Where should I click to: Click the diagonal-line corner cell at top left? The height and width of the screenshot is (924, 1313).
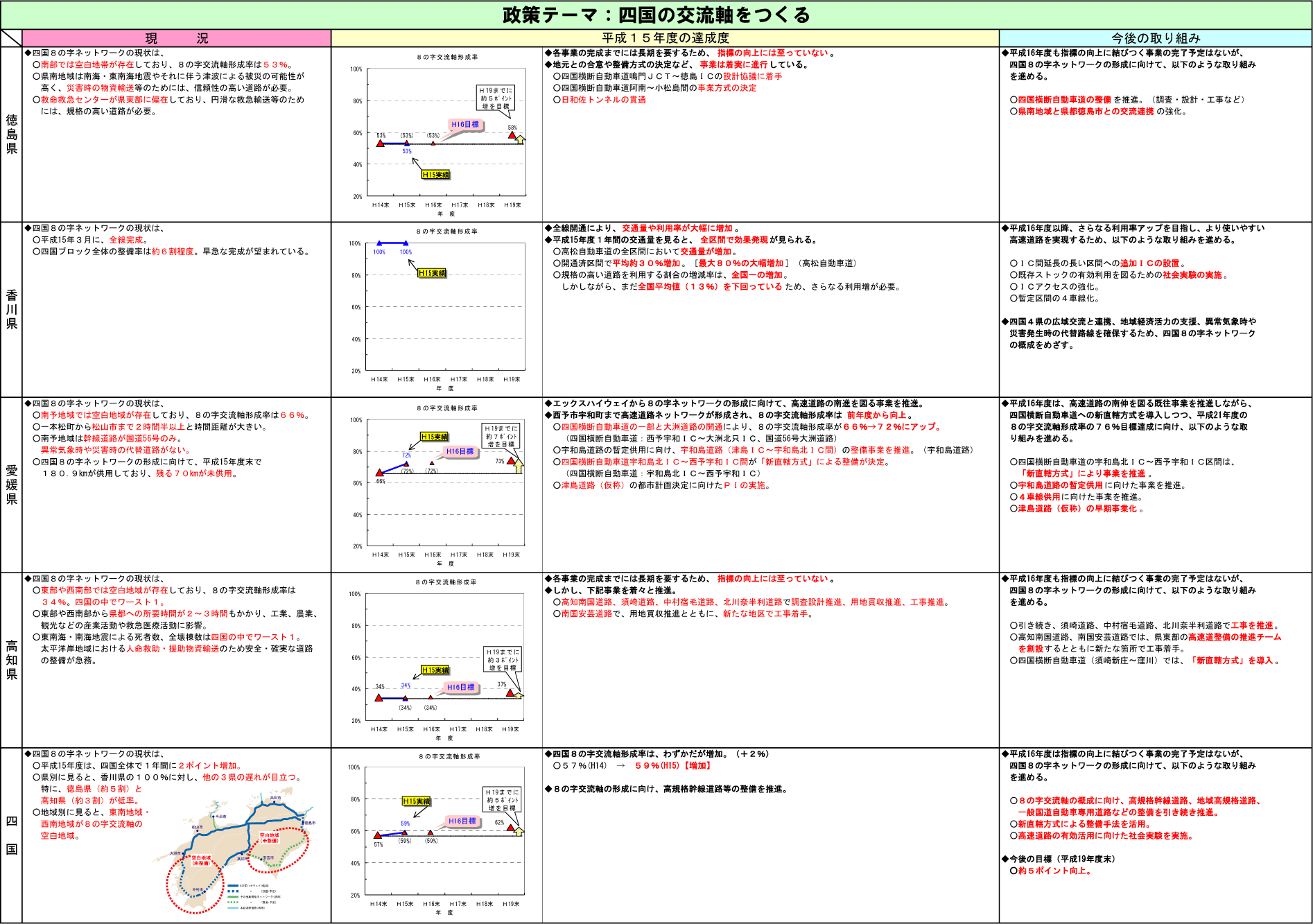pyautogui.click(x=11, y=38)
